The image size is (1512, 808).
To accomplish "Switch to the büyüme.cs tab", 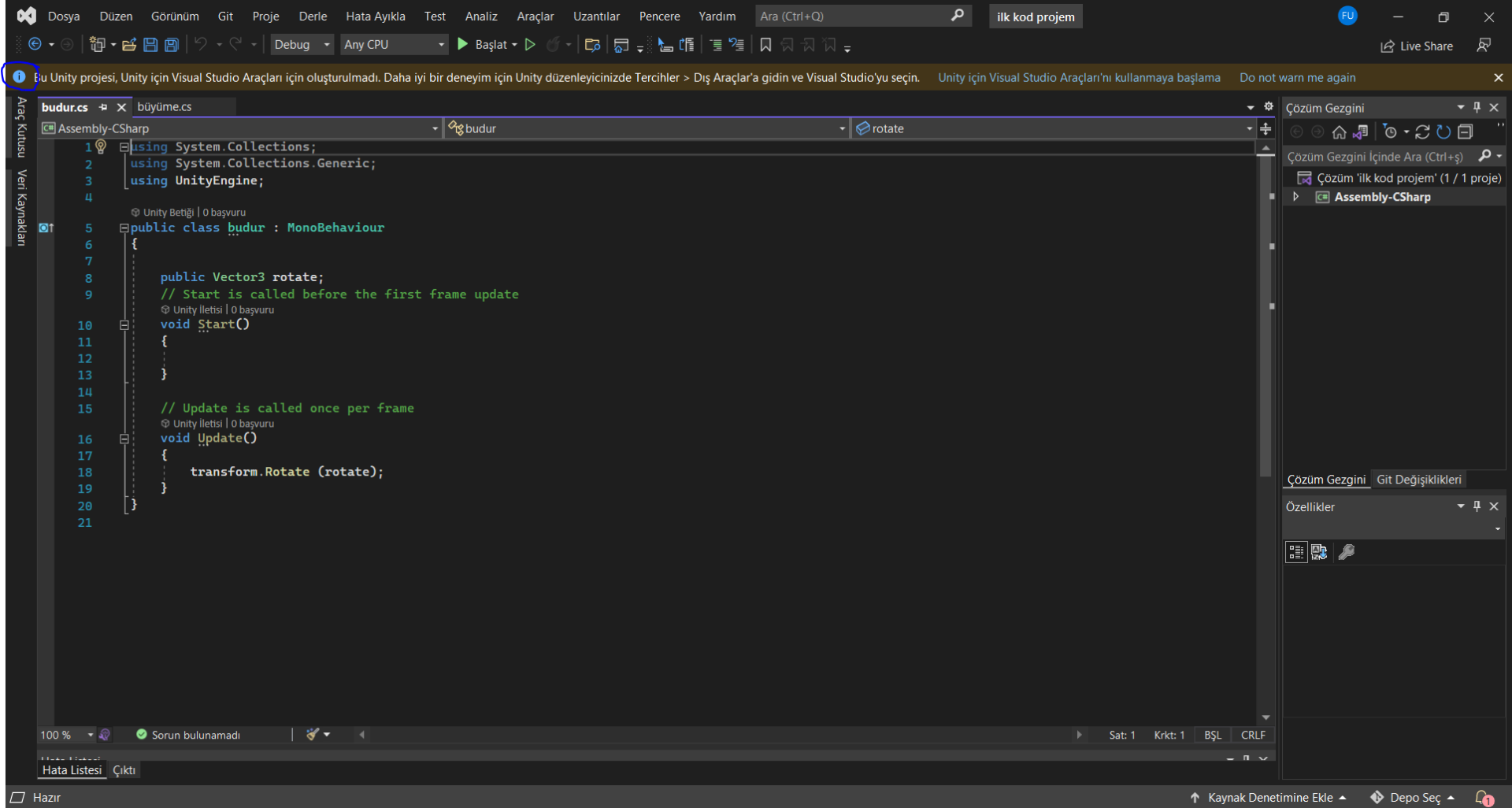I will [x=165, y=107].
